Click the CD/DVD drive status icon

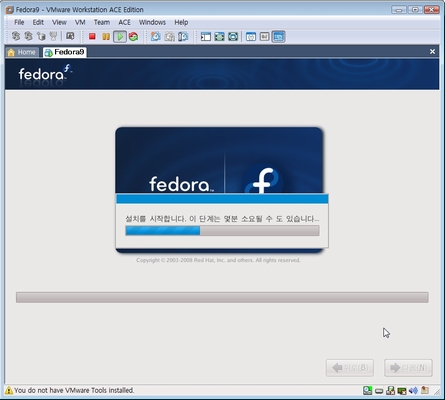[x=367, y=390]
